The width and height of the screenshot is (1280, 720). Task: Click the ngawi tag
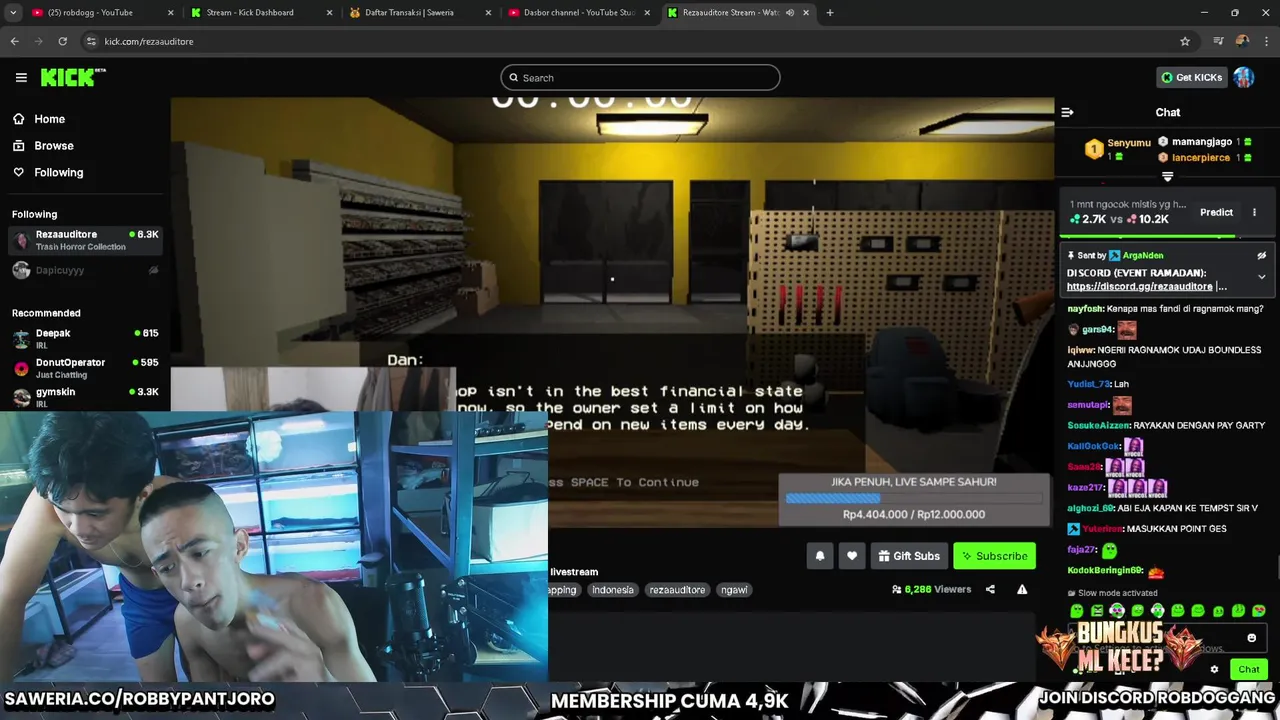point(734,590)
